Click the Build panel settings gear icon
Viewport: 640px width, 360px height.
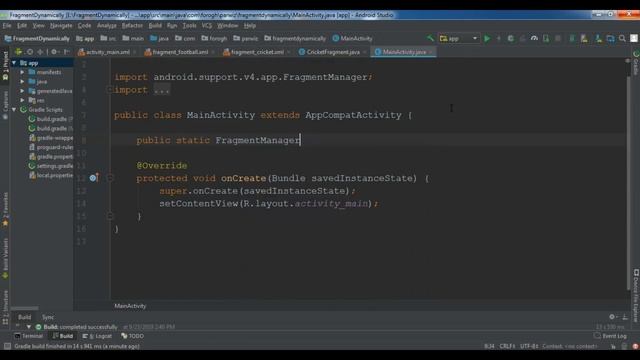(x=612, y=317)
